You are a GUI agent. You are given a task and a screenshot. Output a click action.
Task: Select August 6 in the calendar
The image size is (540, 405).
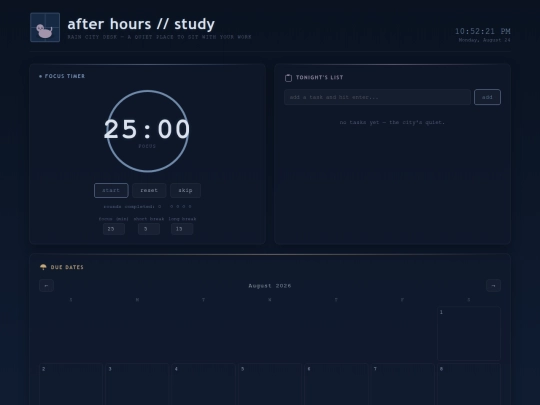point(336,384)
